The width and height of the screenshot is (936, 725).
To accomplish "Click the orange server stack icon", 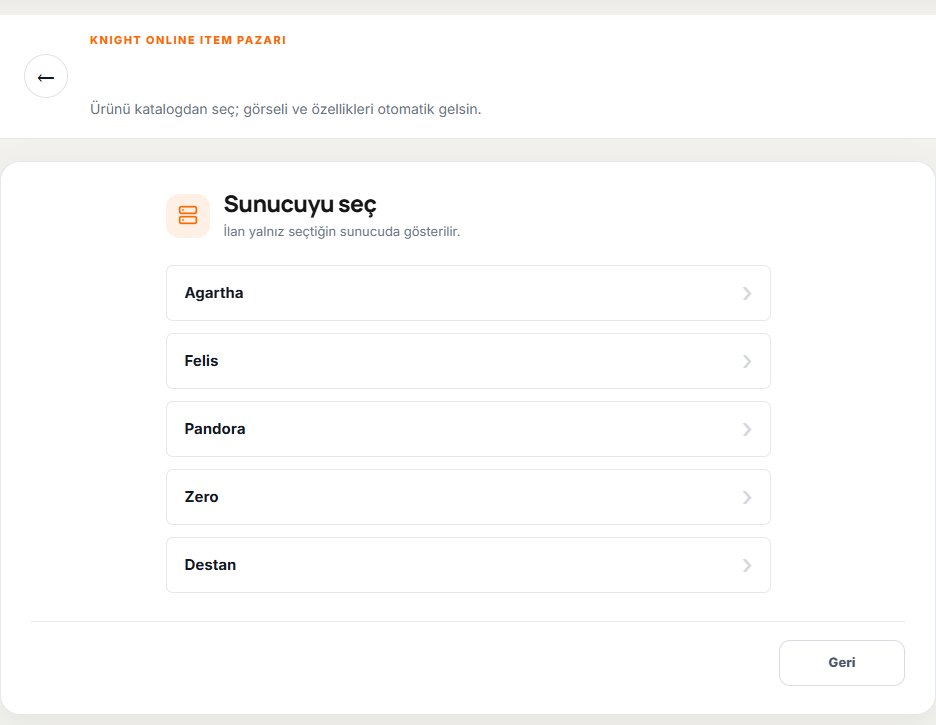I will [x=188, y=215].
